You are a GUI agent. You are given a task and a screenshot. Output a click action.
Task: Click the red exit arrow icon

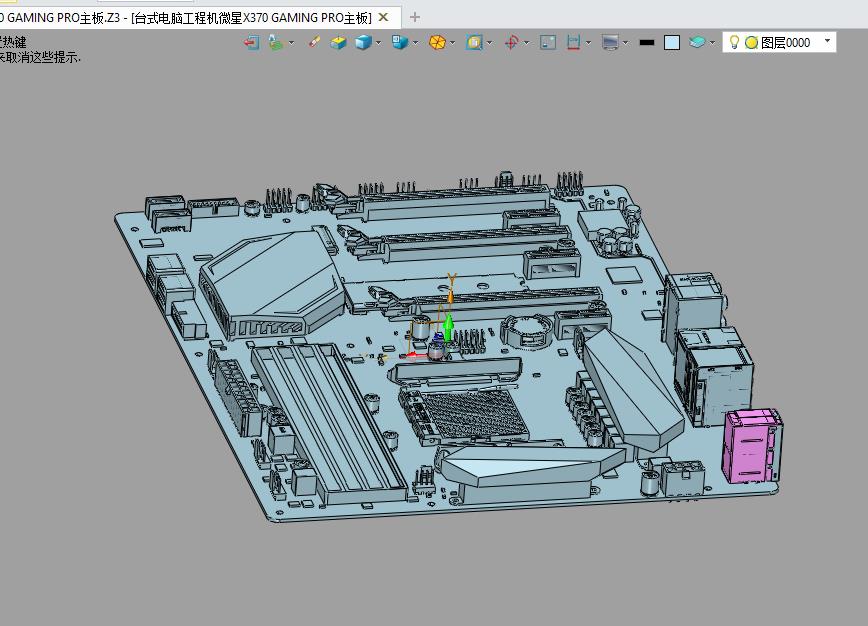tap(252, 43)
